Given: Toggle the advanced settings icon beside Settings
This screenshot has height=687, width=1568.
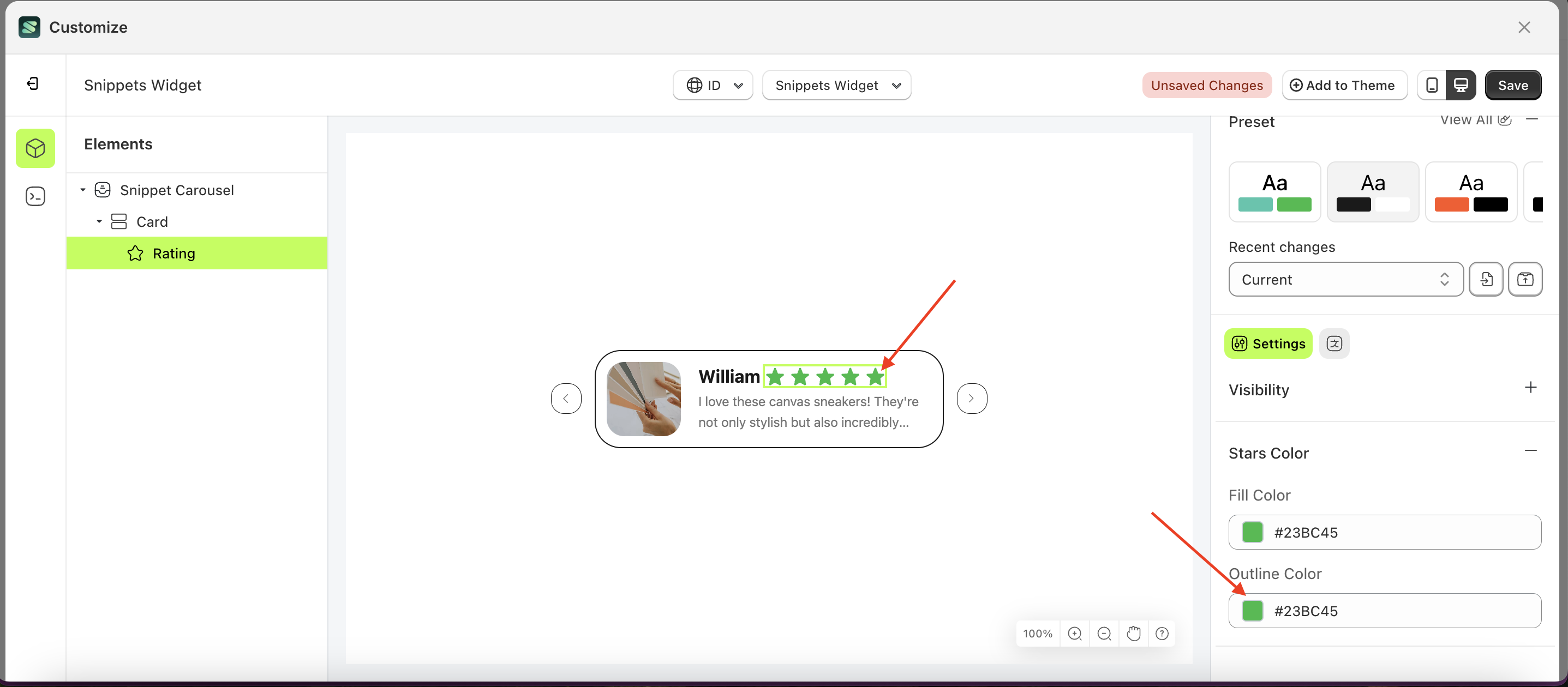Looking at the screenshot, I should tap(1334, 343).
